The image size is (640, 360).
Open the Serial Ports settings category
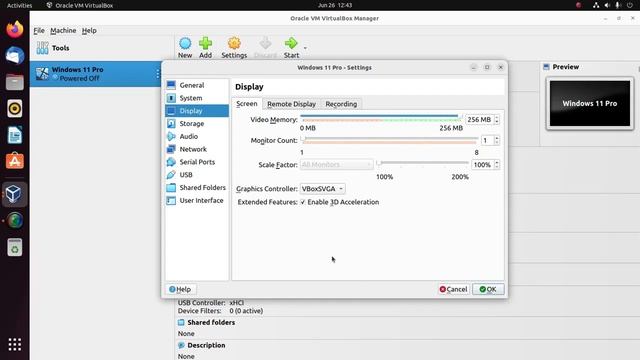tap(197, 162)
